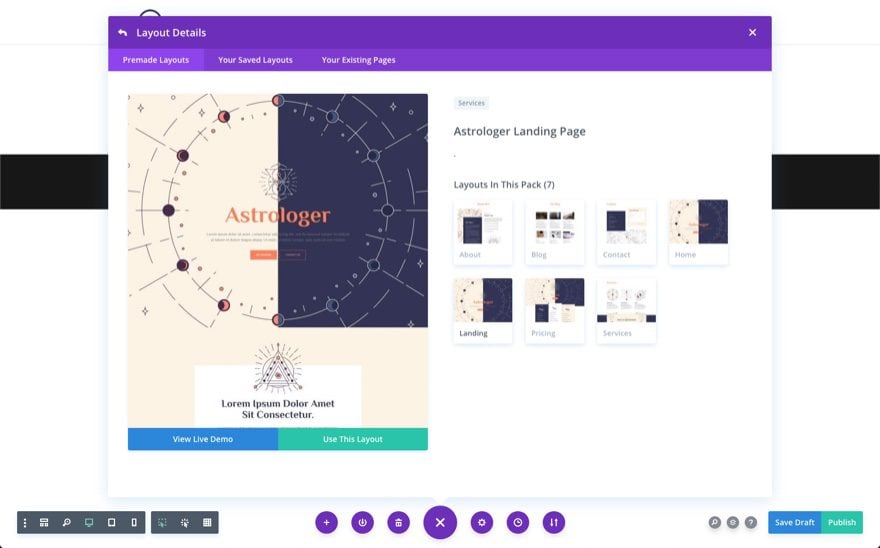Click the help question mark icon
880x548 pixels.
coord(750,522)
